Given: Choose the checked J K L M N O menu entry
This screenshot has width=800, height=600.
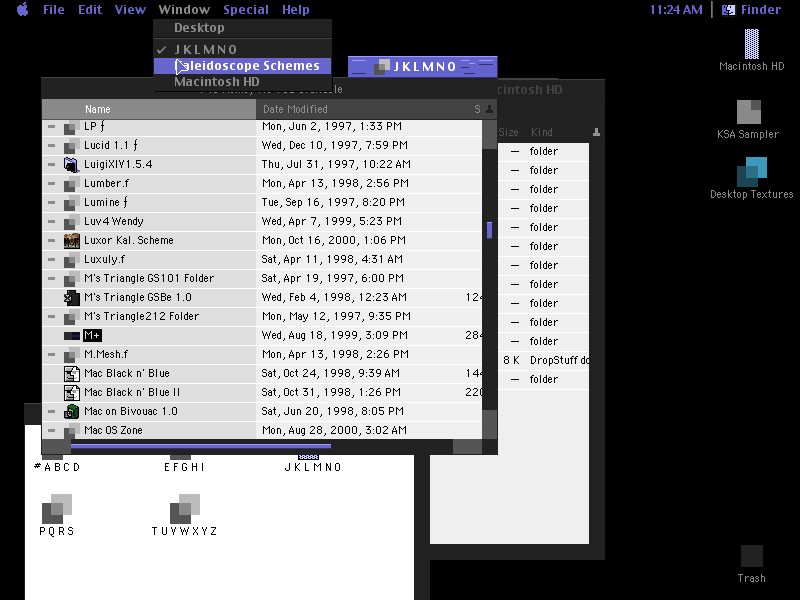Looking at the screenshot, I should 242,49.
